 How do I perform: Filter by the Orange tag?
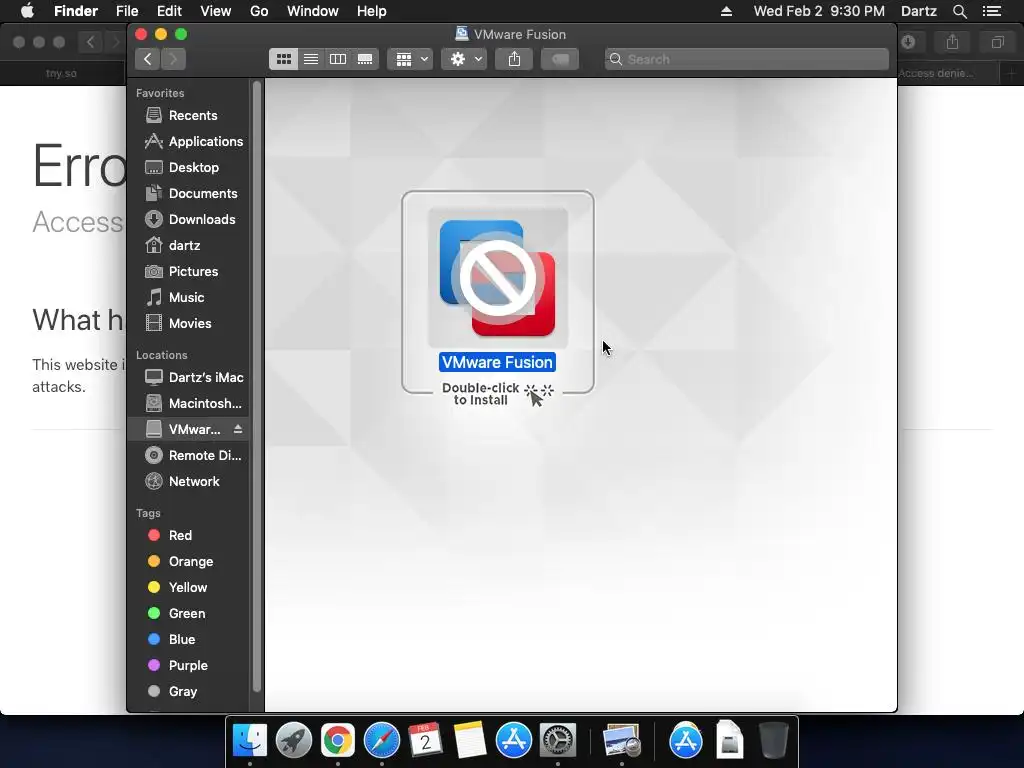(x=188, y=562)
